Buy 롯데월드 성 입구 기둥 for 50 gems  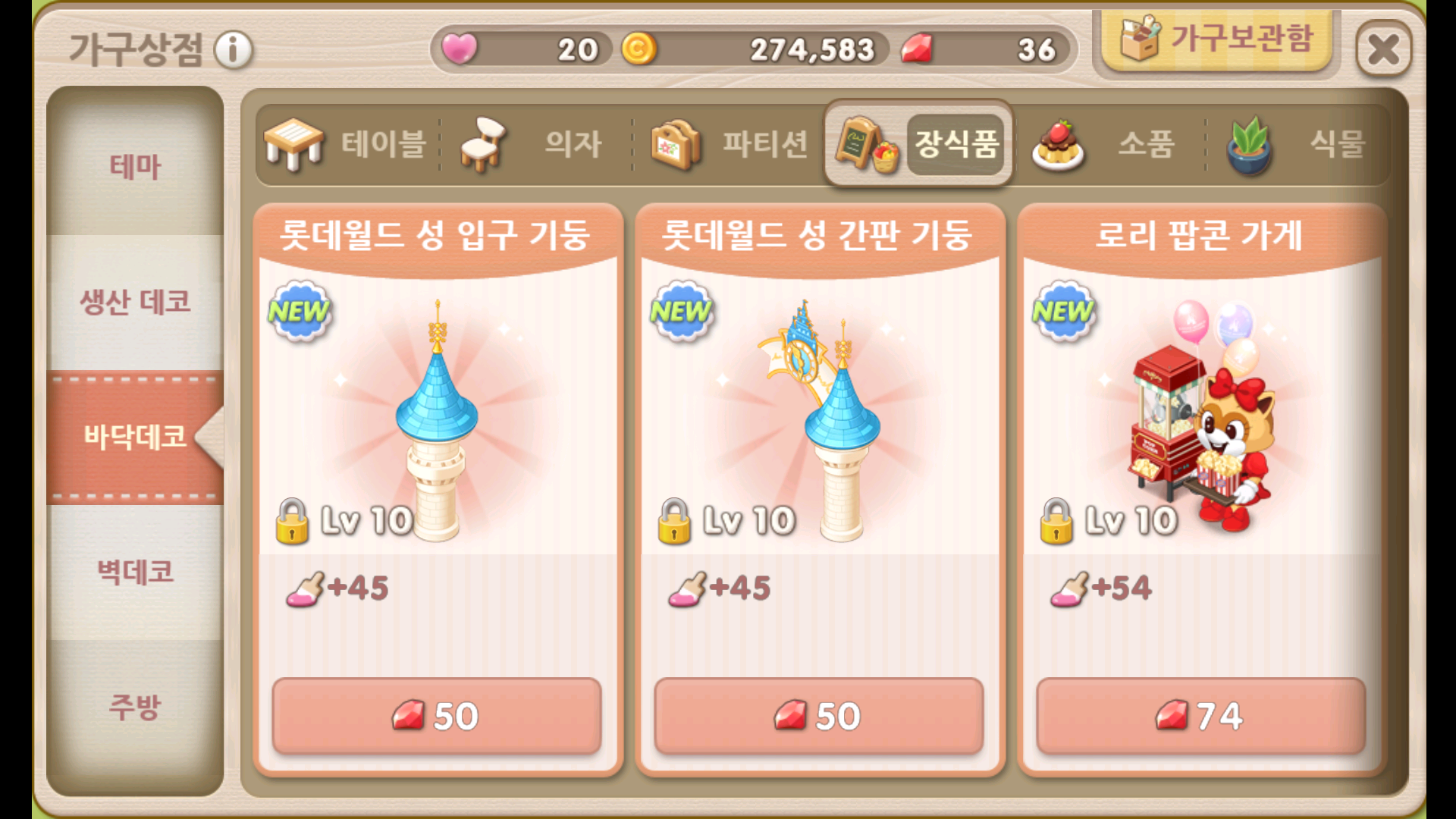[x=437, y=716]
